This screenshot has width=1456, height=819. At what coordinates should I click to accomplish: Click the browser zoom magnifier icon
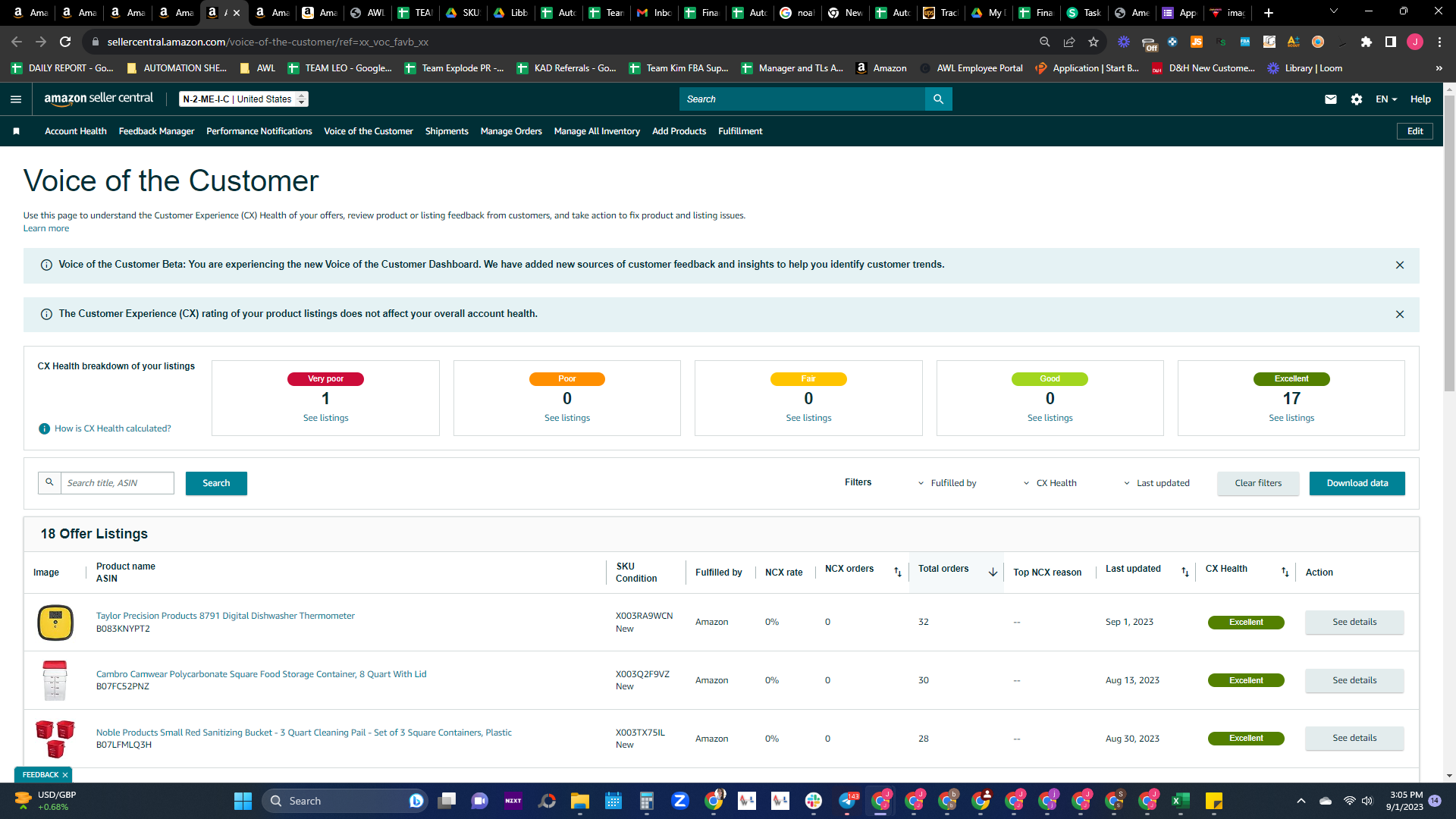point(1045,42)
